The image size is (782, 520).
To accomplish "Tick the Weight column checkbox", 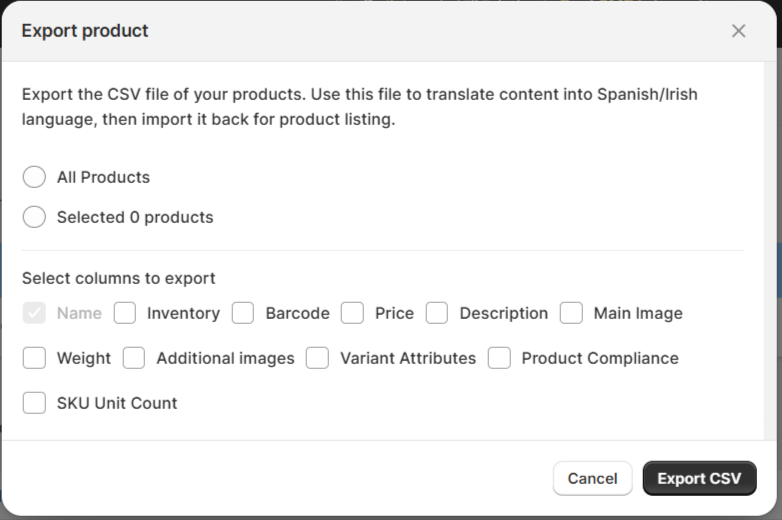I will pos(34,358).
